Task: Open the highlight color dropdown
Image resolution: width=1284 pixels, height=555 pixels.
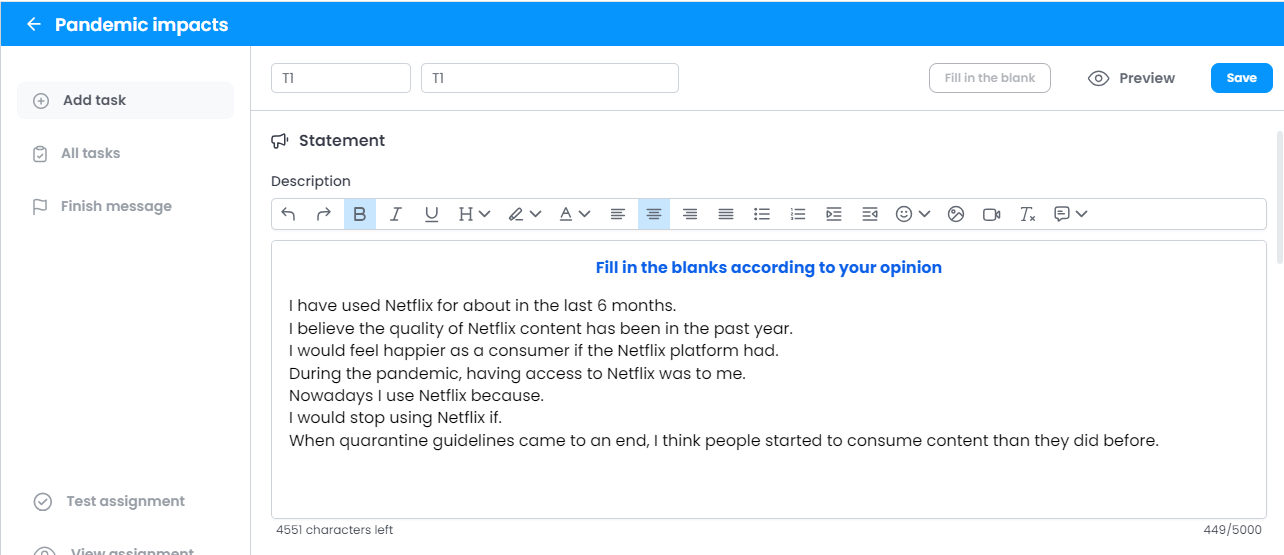Action: click(x=524, y=214)
